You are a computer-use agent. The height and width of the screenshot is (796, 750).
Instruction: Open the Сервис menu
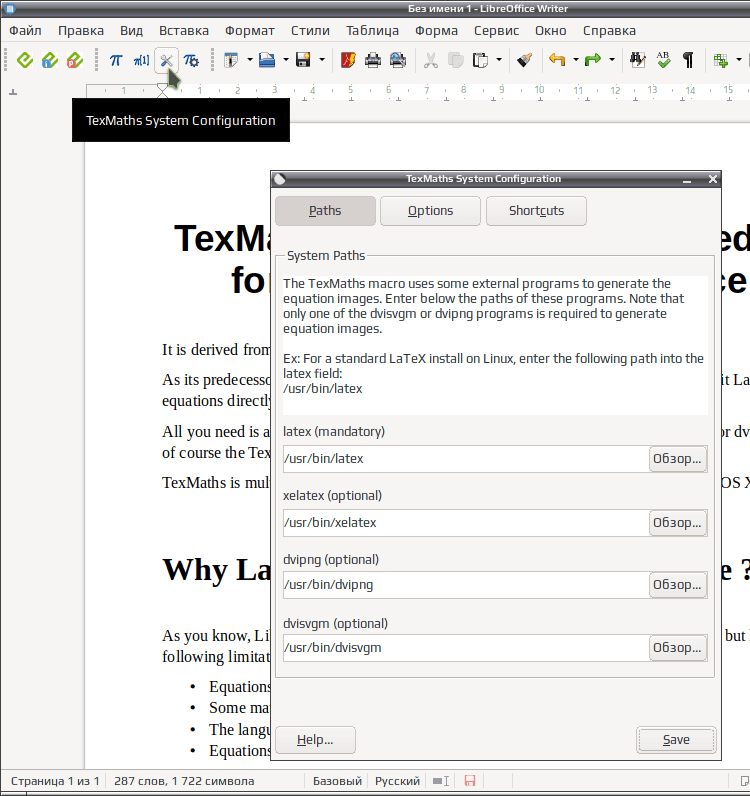pos(496,31)
